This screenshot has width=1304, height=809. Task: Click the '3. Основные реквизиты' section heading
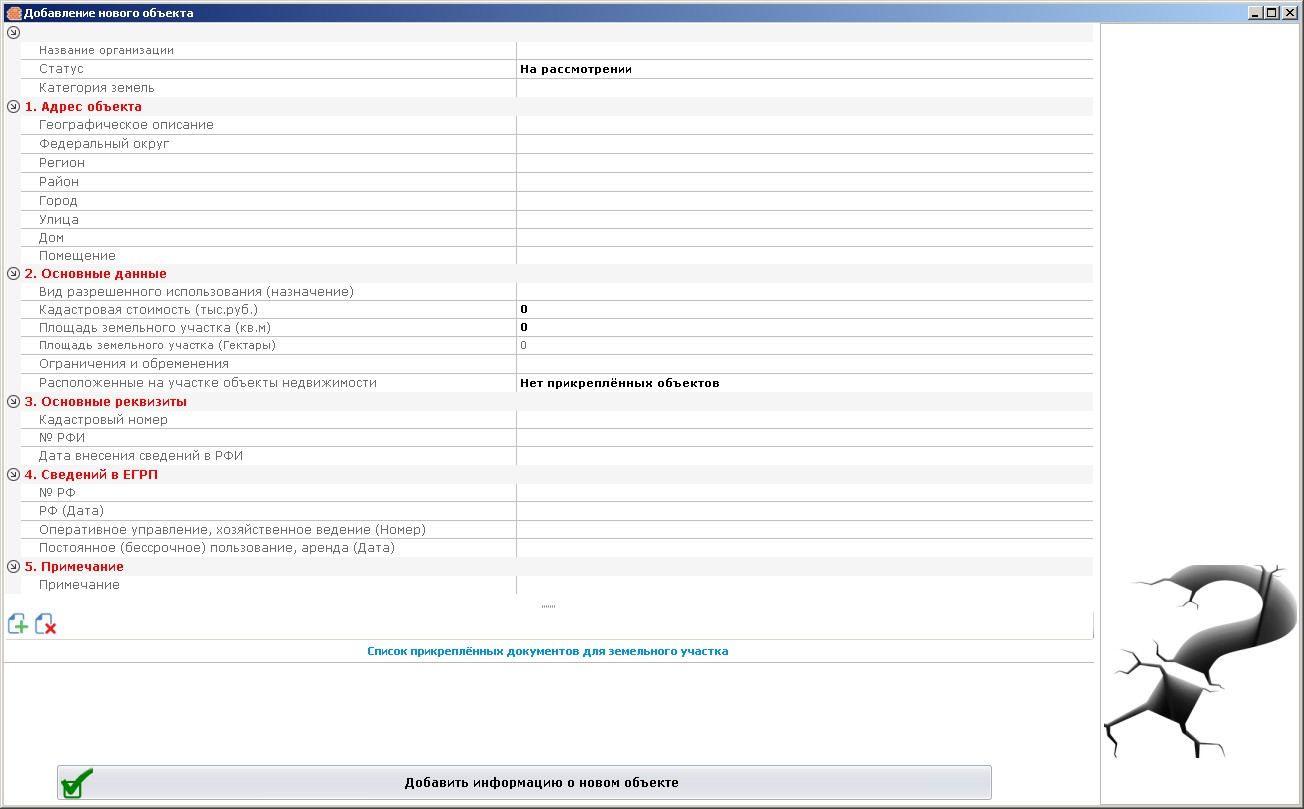(x=106, y=401)
